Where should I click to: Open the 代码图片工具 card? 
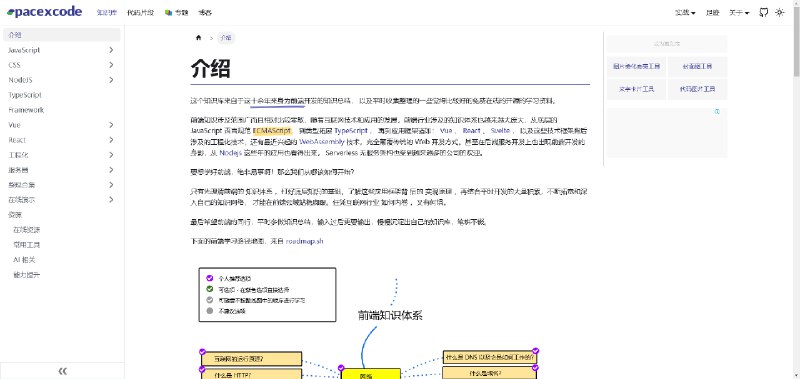pyautogui.click(x=697, y=89)
